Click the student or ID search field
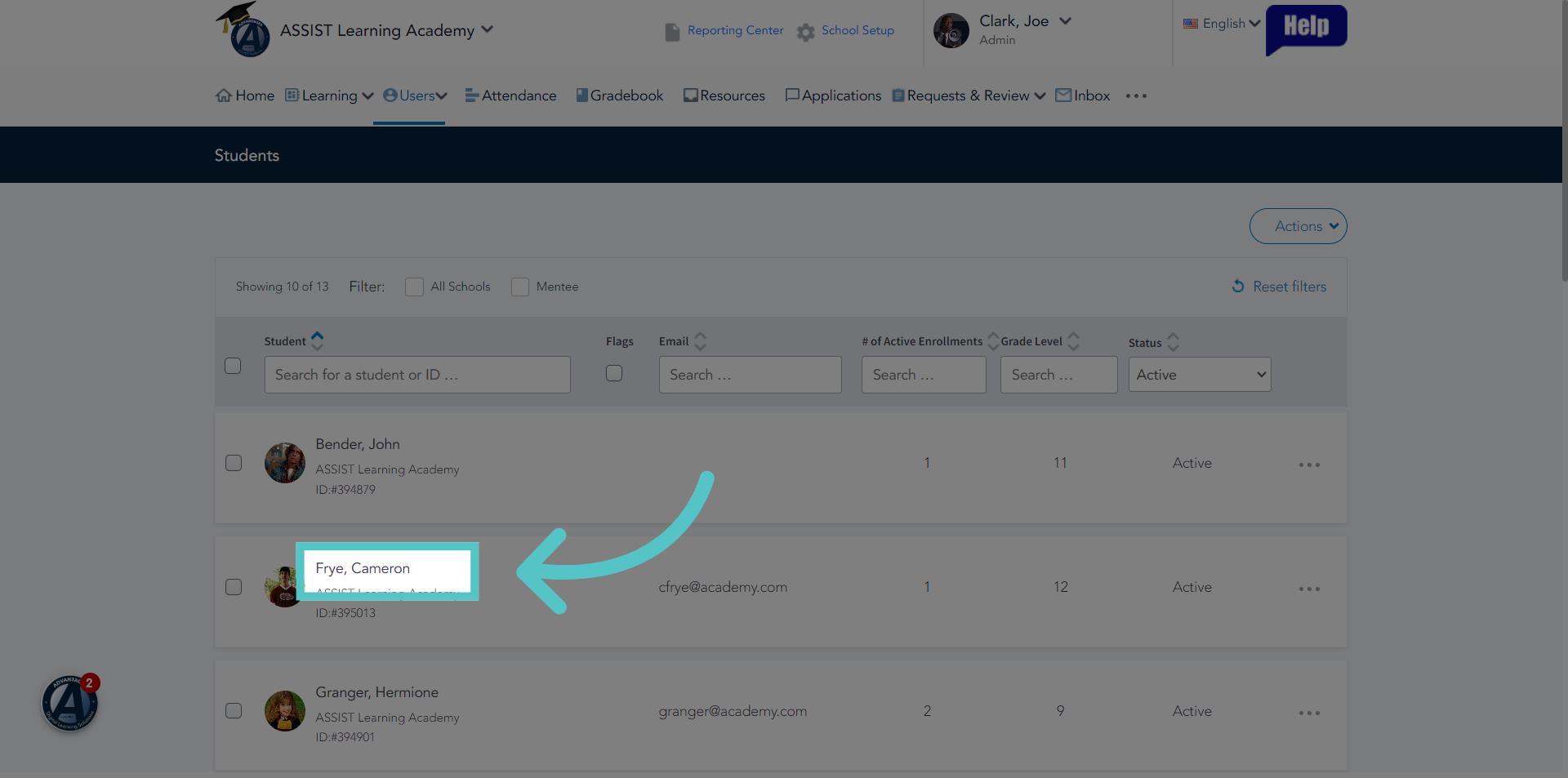This screenshot has height=778, width=1568. (x=417, y=375)
